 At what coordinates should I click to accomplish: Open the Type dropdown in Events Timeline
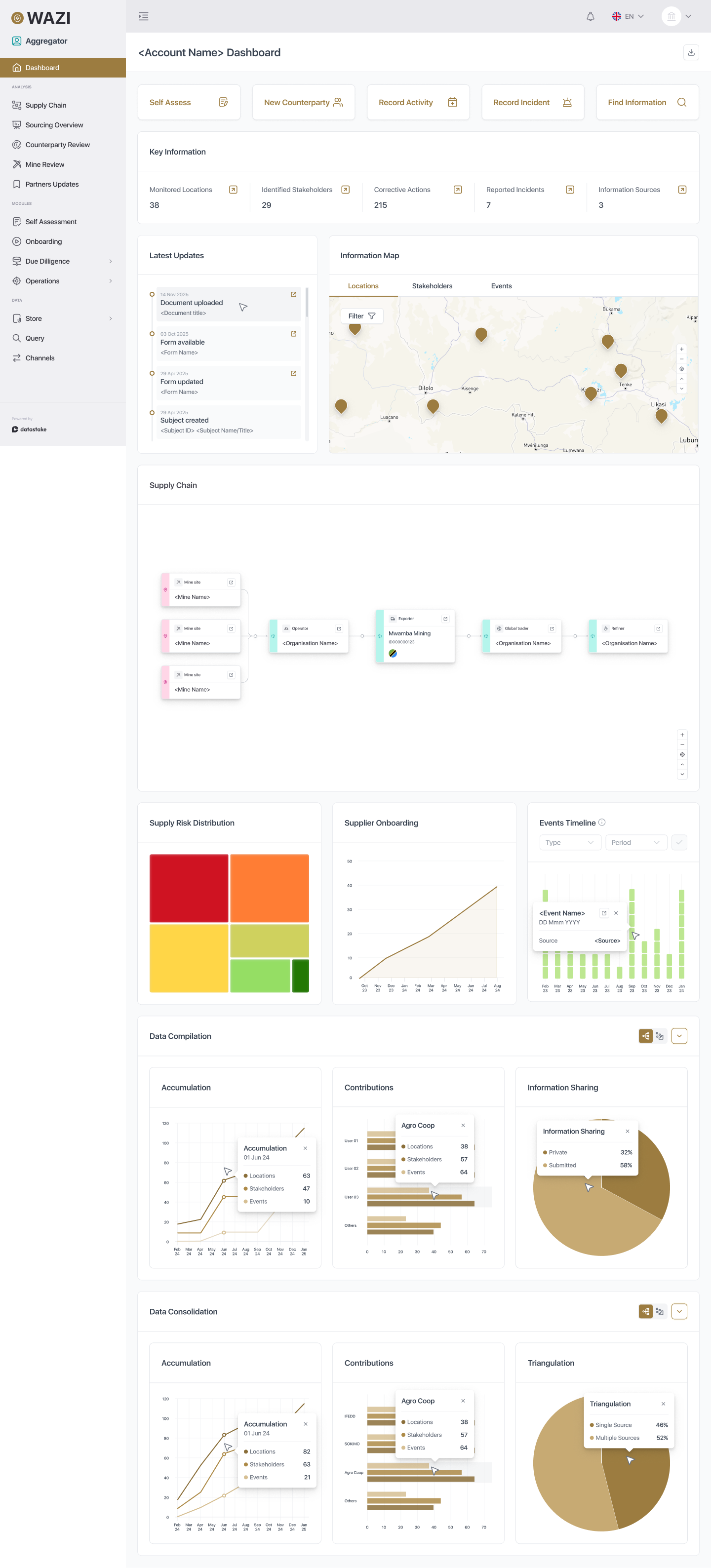tap(570, 842)
